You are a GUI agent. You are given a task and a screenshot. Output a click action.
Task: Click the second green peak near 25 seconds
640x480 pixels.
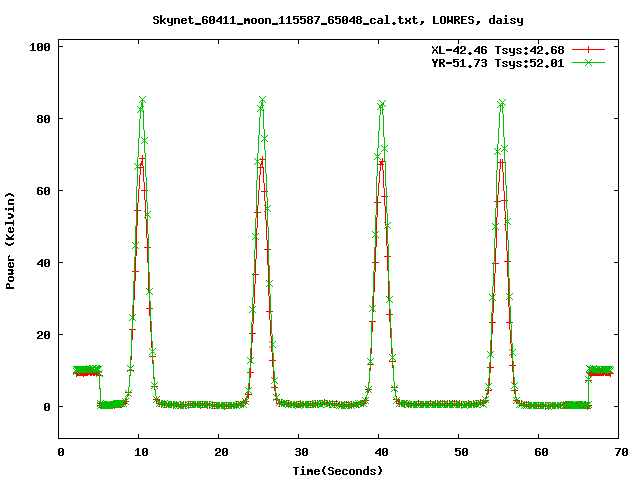(262, 100)
